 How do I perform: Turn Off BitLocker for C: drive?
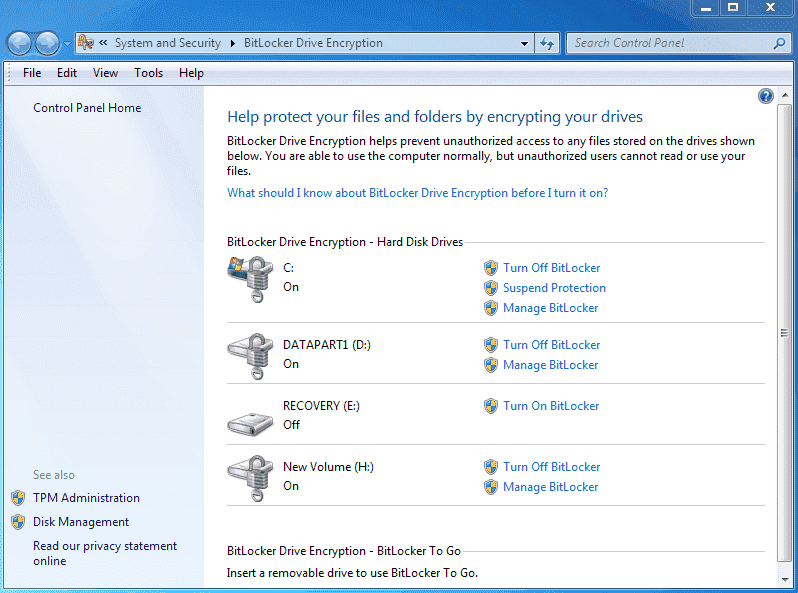pyautogui.click(x=552, y=268)
